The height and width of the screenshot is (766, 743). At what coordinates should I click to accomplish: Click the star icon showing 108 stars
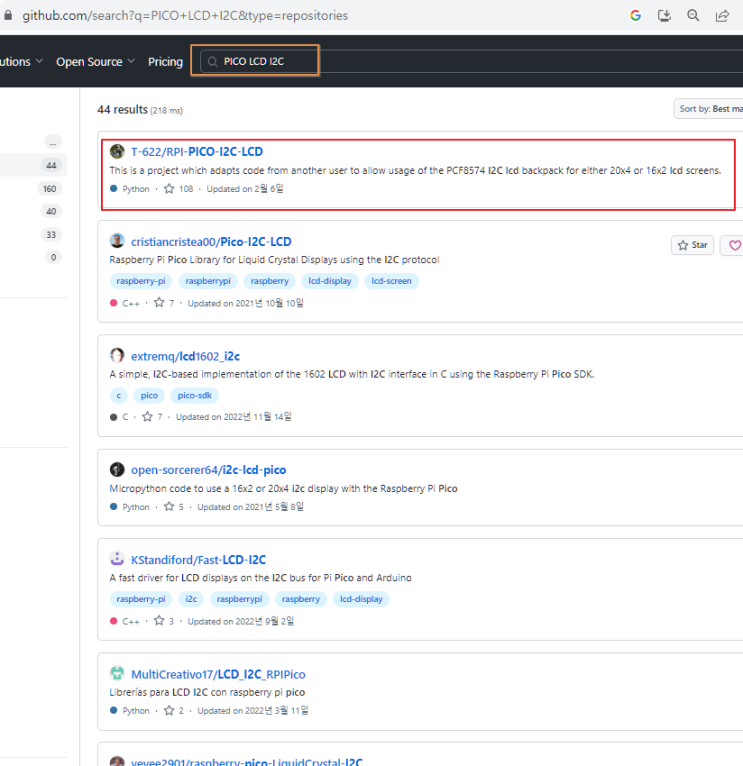tap(169, 189)
